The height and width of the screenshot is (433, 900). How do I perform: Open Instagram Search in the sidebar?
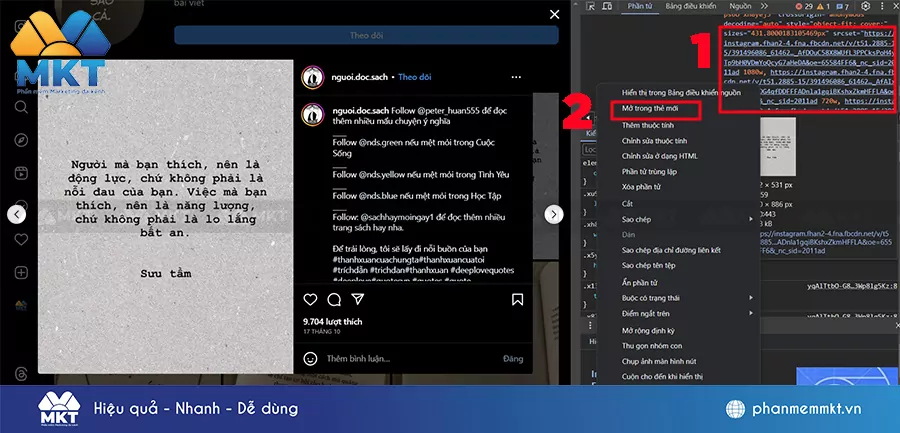pos(21,107)
